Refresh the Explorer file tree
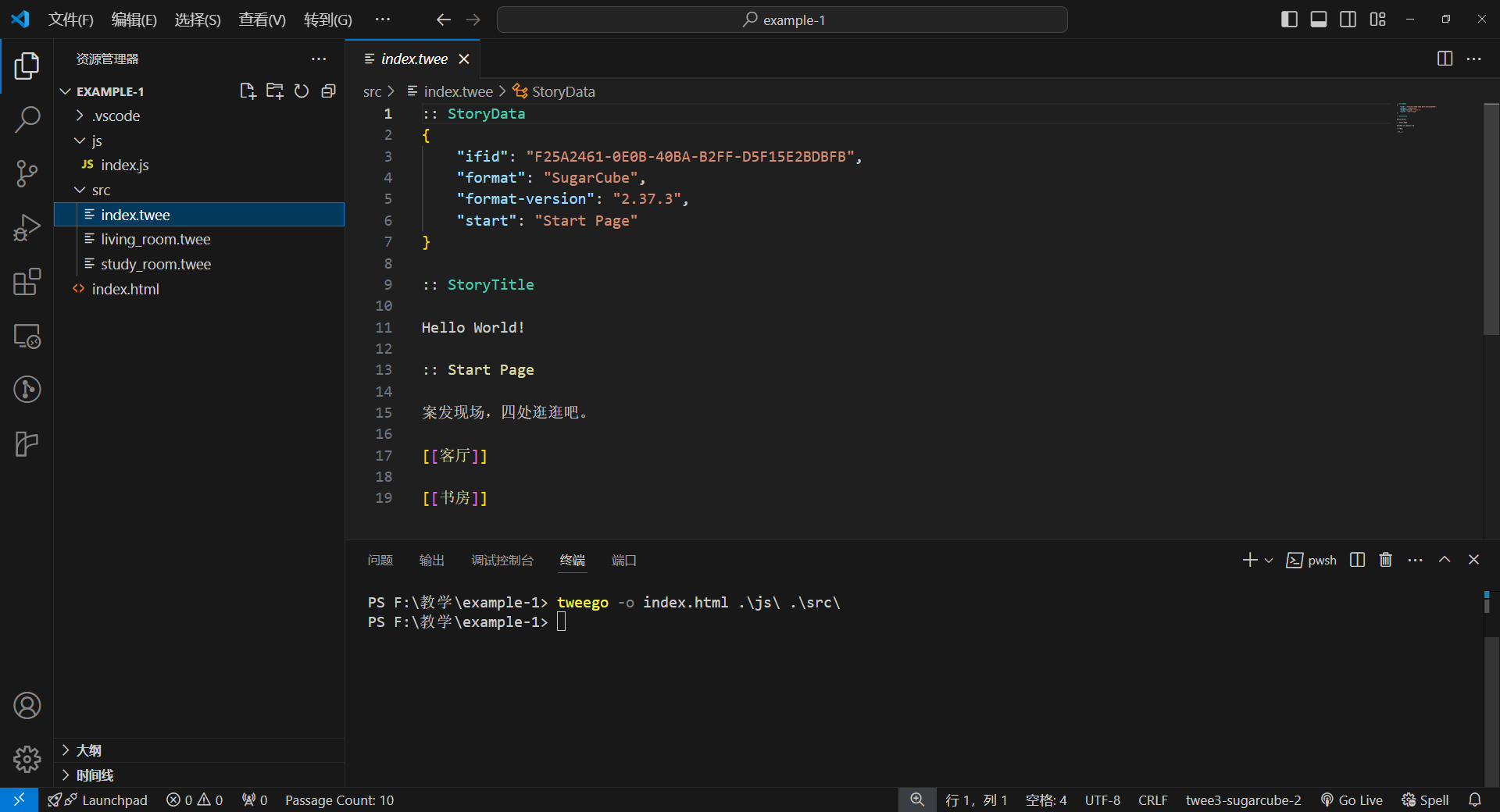1500x812 pixels. [x=302, y=91]
